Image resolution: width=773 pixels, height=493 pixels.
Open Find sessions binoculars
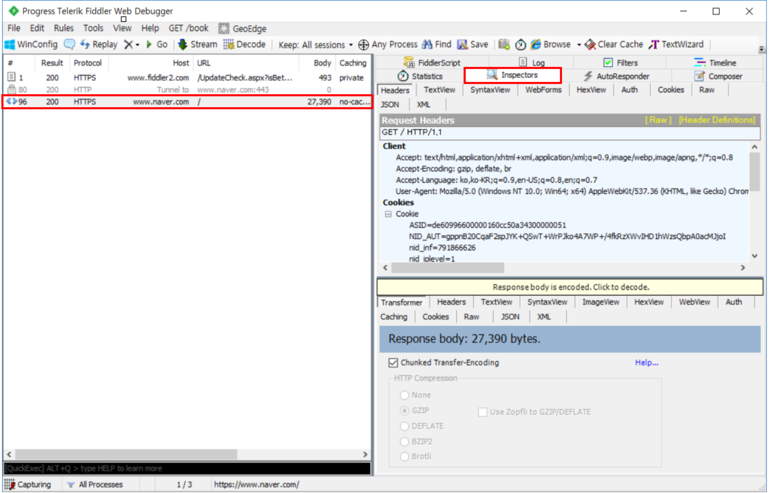click(x=437, y=44)
